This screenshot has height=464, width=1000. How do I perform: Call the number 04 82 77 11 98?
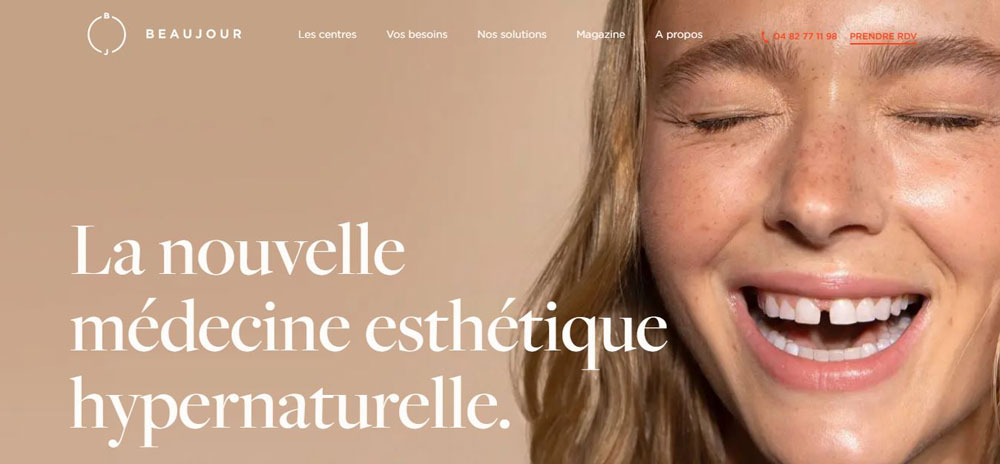805,36
